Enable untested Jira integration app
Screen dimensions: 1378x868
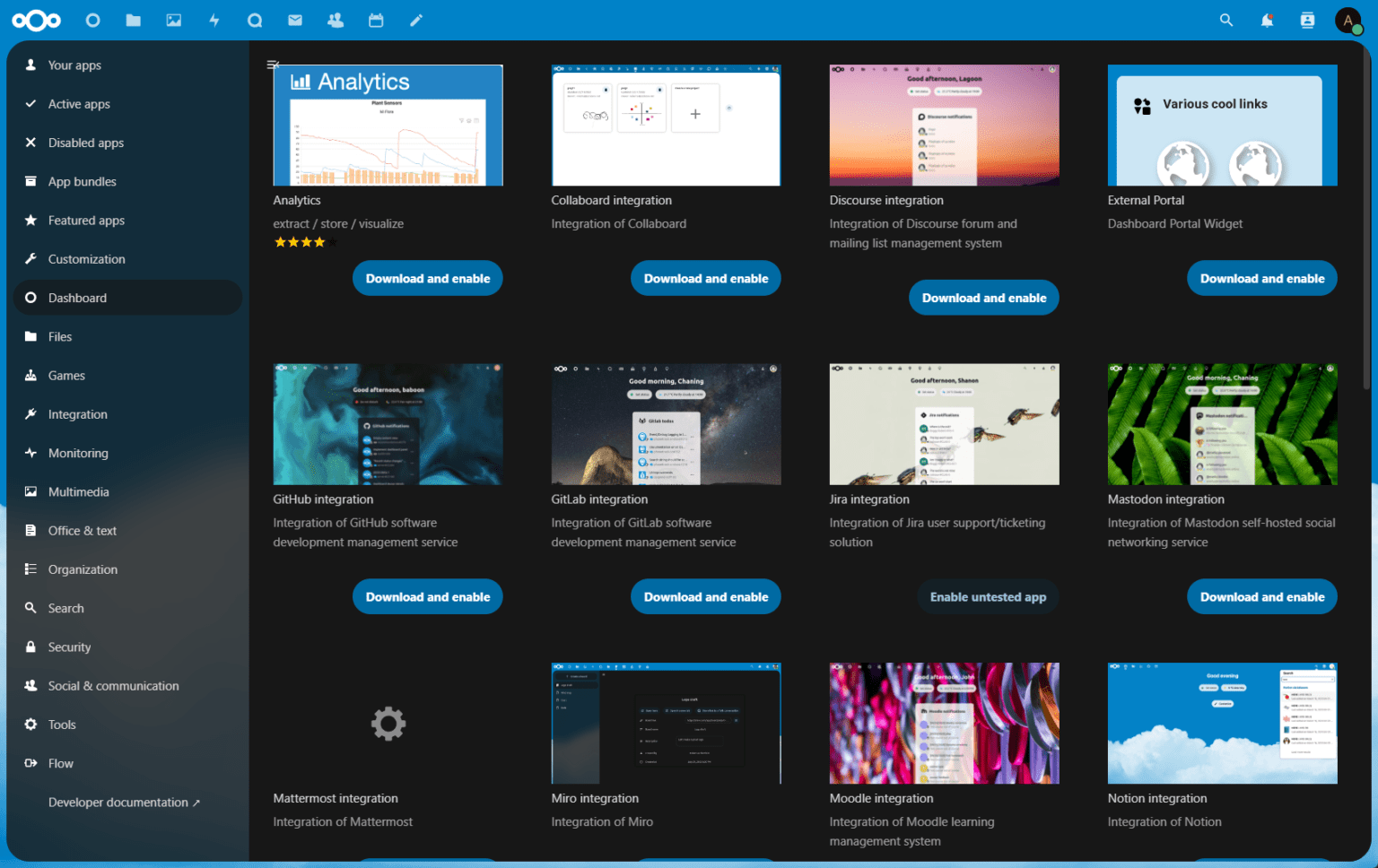(988, 596)
